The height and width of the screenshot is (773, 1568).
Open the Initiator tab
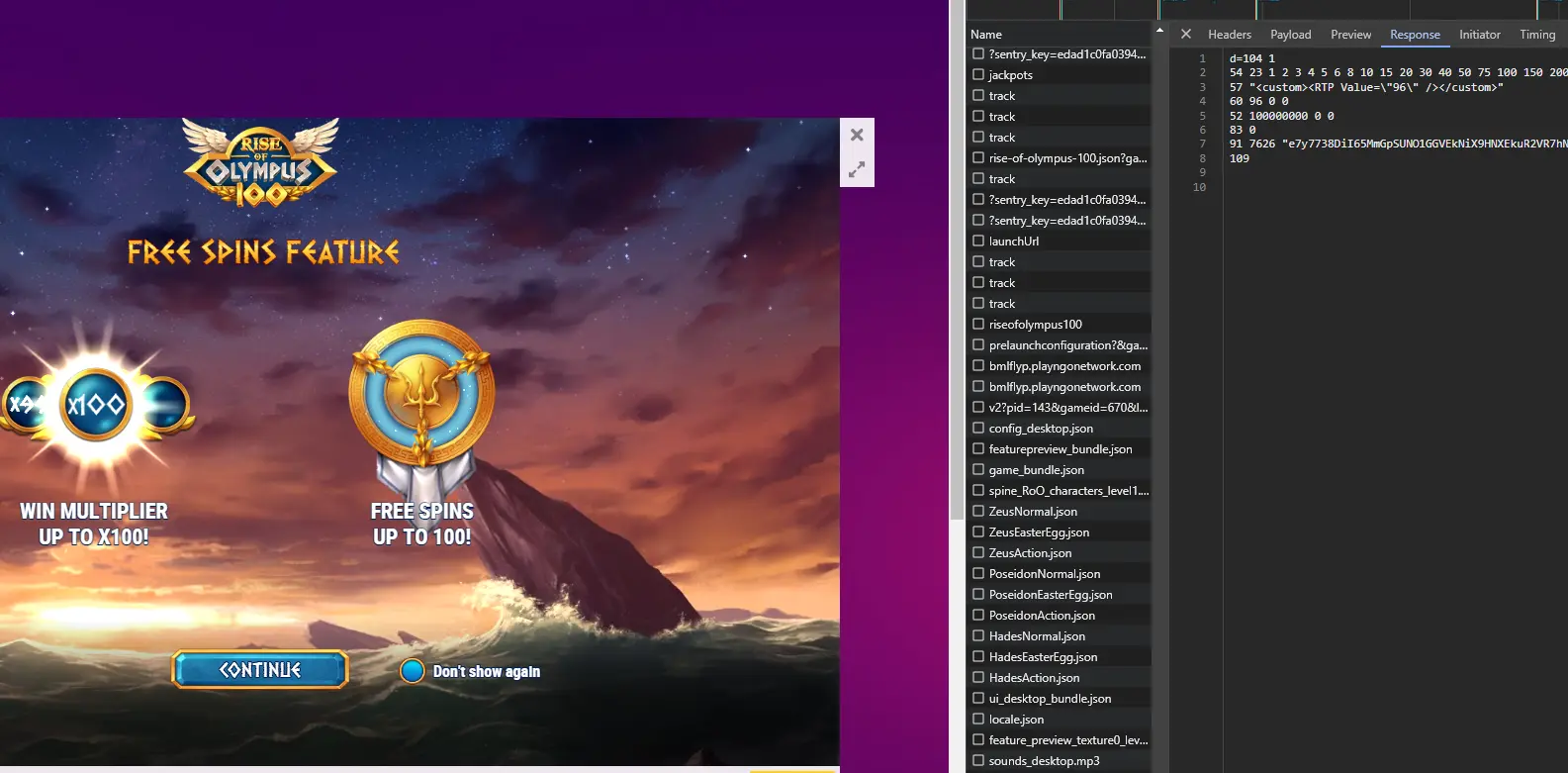[1480, 35]
